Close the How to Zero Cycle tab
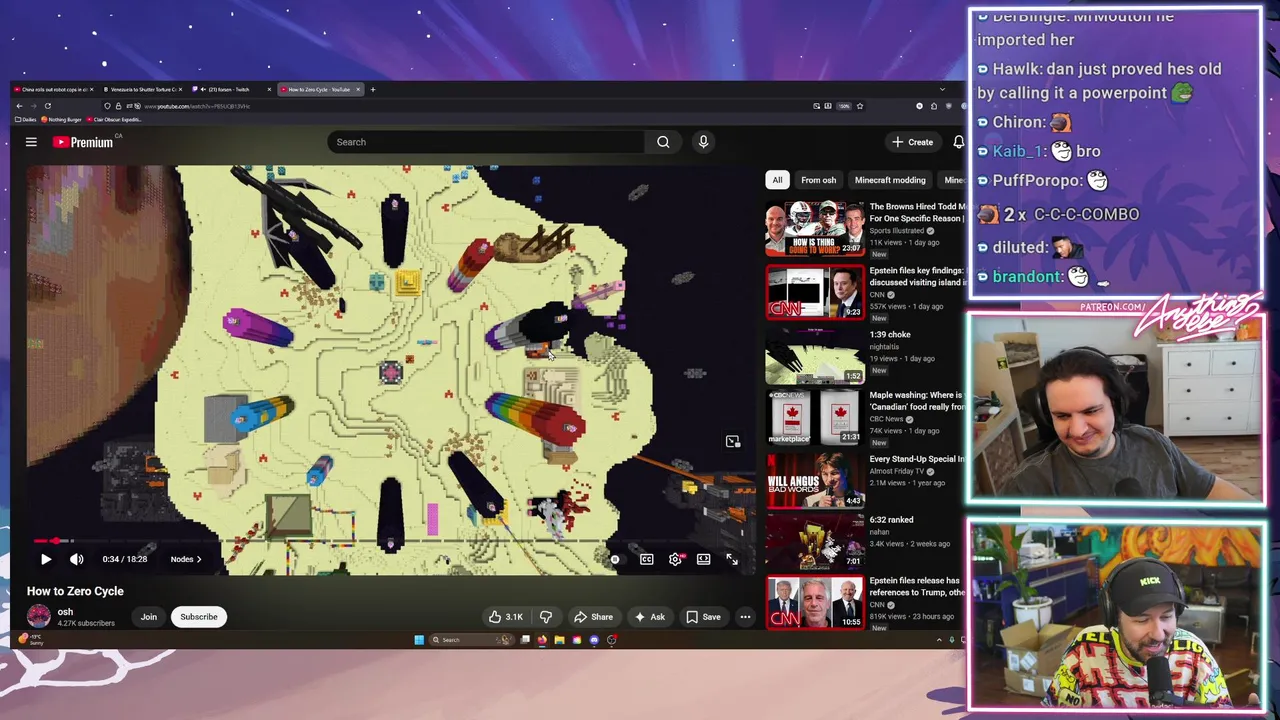1280x720 pixels. (x=358, y=89)
